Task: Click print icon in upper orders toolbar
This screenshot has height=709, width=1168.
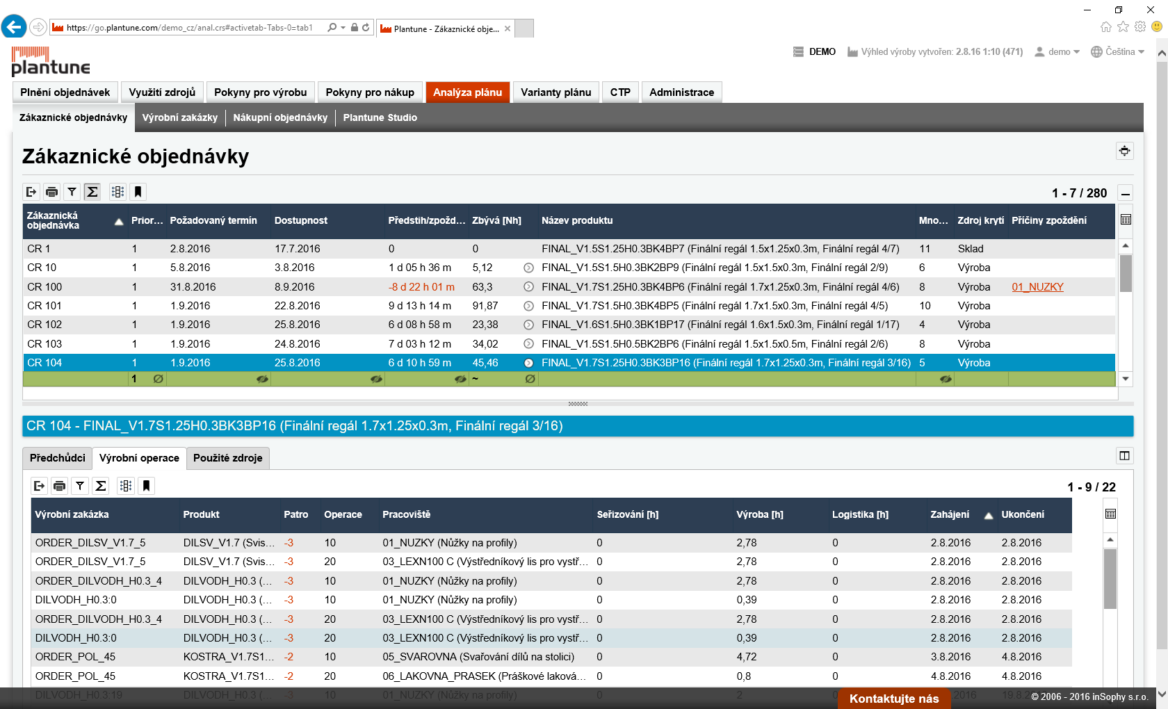Action: pos(52,192)
